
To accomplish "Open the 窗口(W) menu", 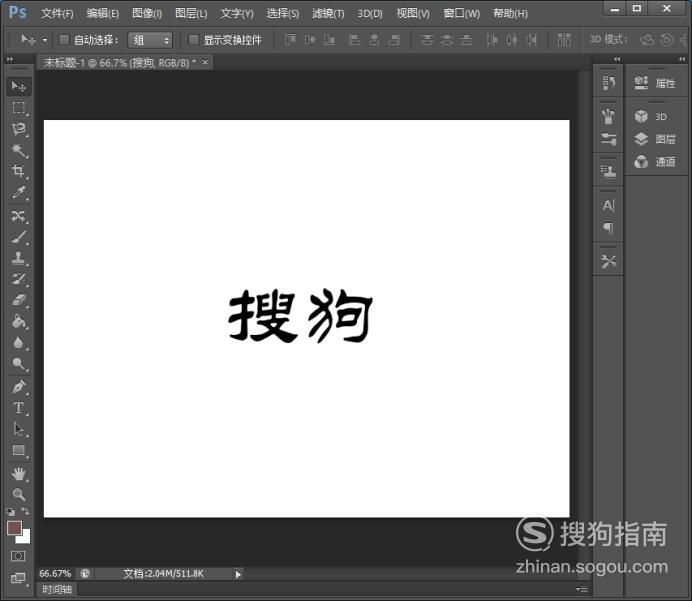I will (x=461, y=13).
